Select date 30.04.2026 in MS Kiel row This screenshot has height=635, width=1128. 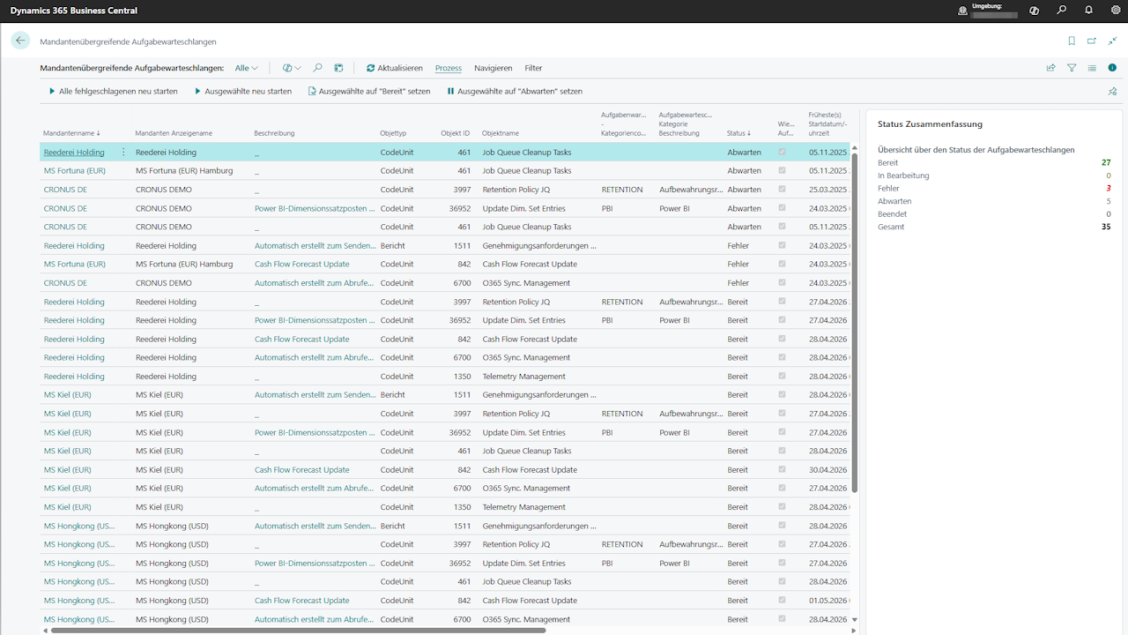coord(827,470)
